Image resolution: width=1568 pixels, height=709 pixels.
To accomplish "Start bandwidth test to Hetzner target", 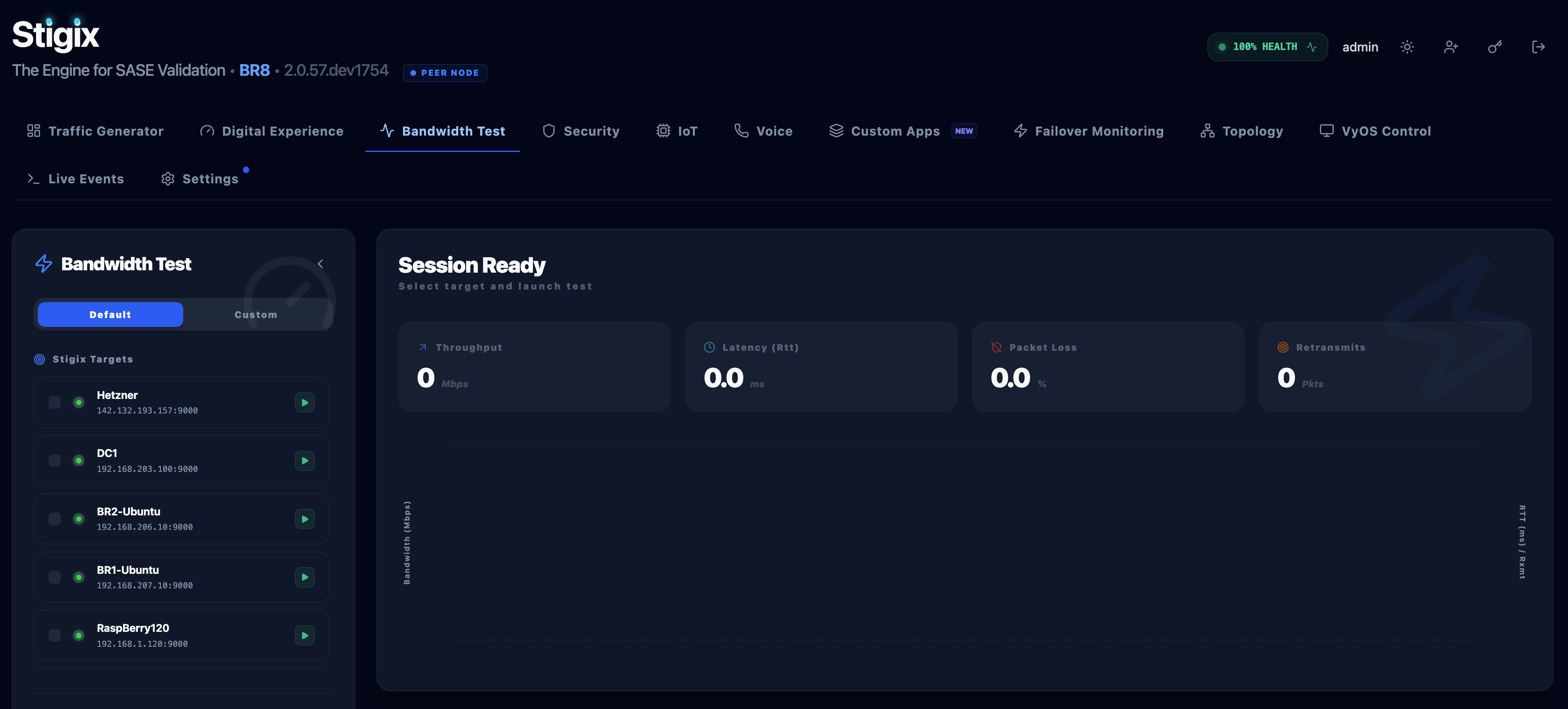I will [x=304, y=403].
